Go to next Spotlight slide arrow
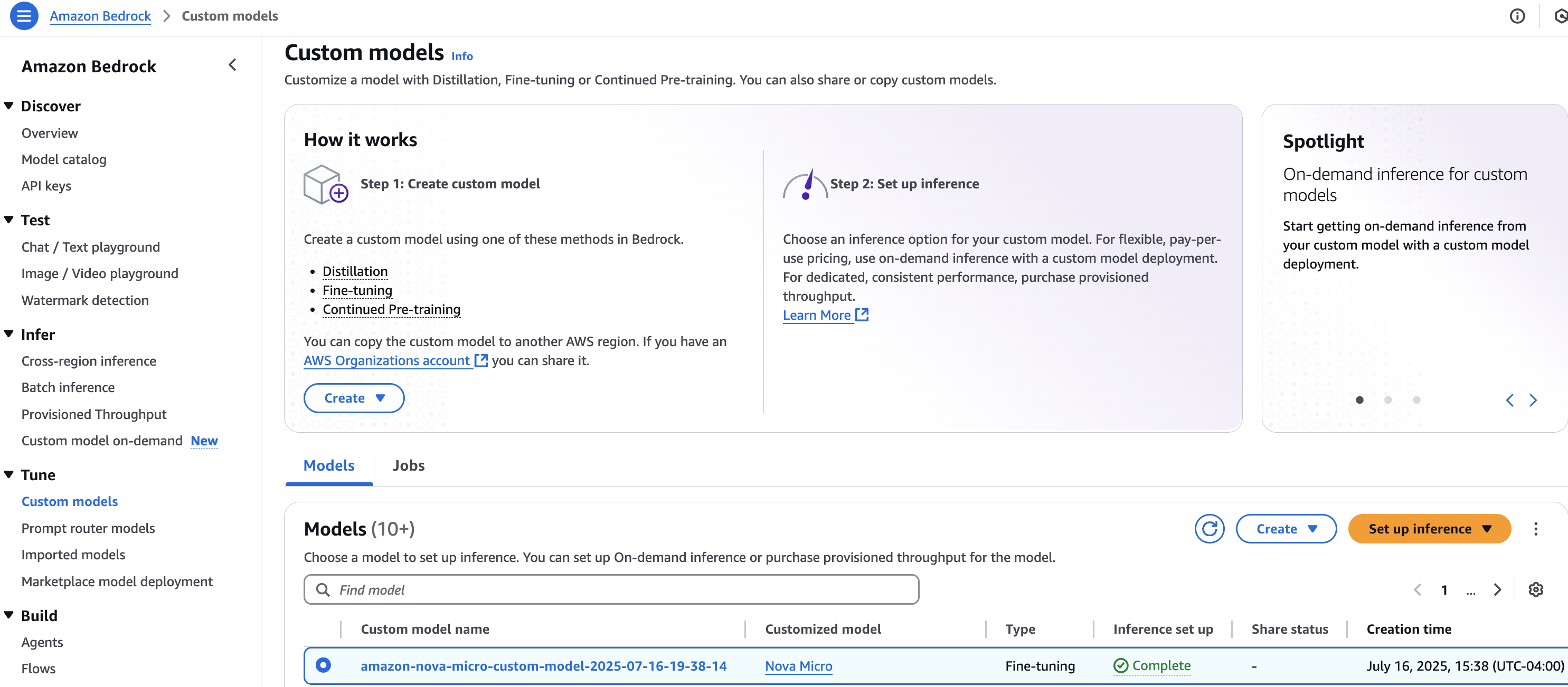 [1533, 400]
